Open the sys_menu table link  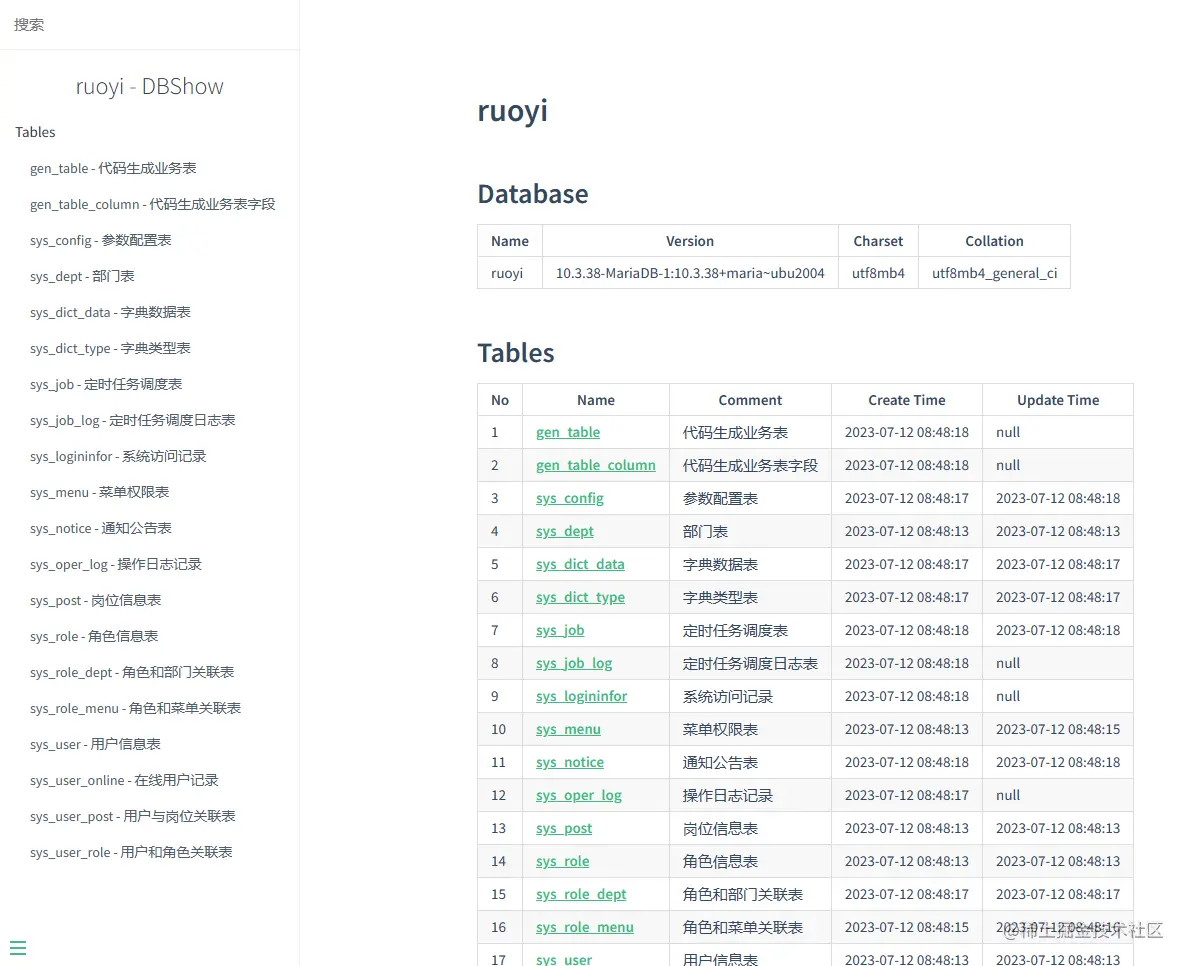click(x=568, y=729)
